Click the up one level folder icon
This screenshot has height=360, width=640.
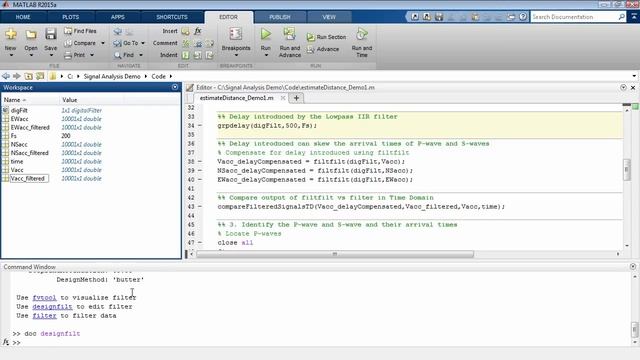(28, 76)
